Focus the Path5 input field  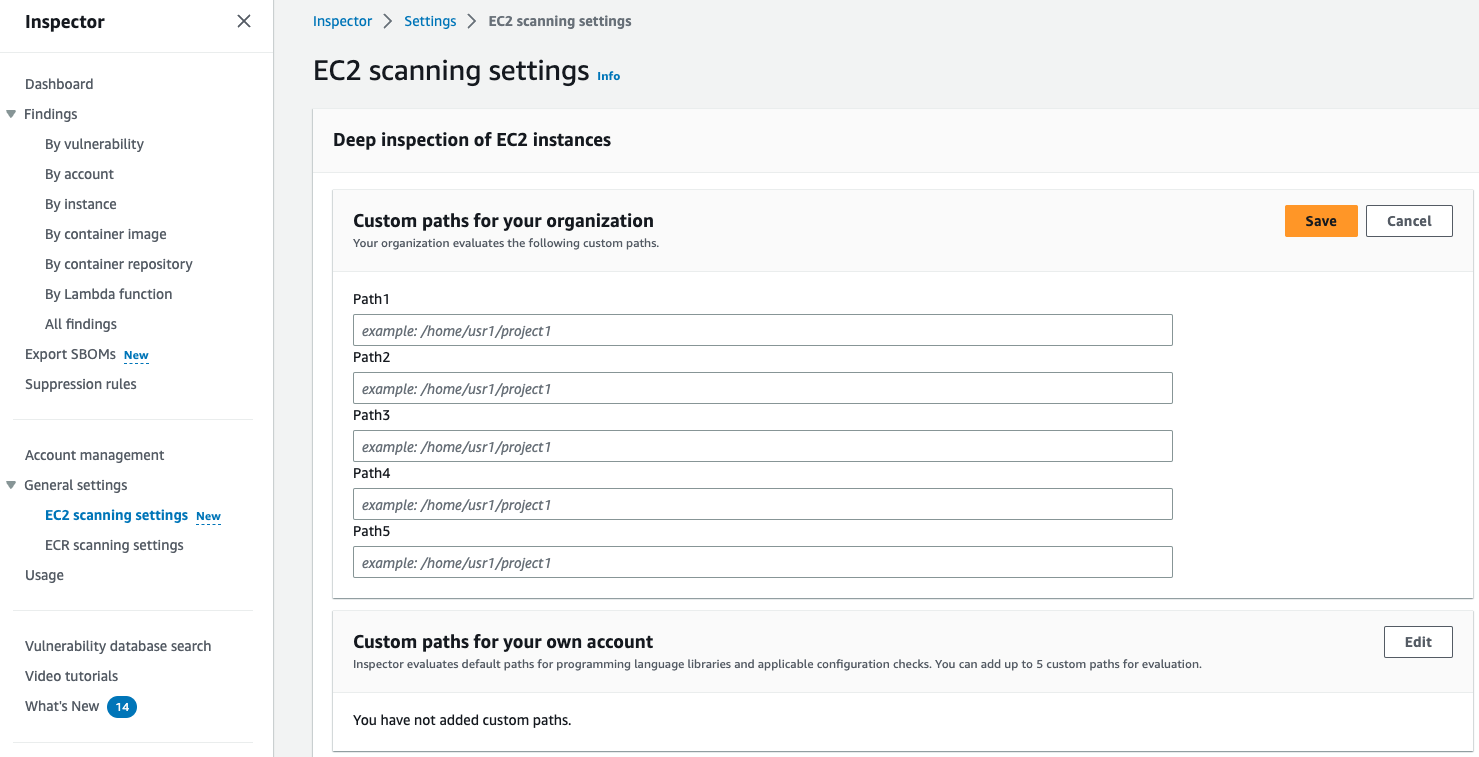click(x=763, y=562)
